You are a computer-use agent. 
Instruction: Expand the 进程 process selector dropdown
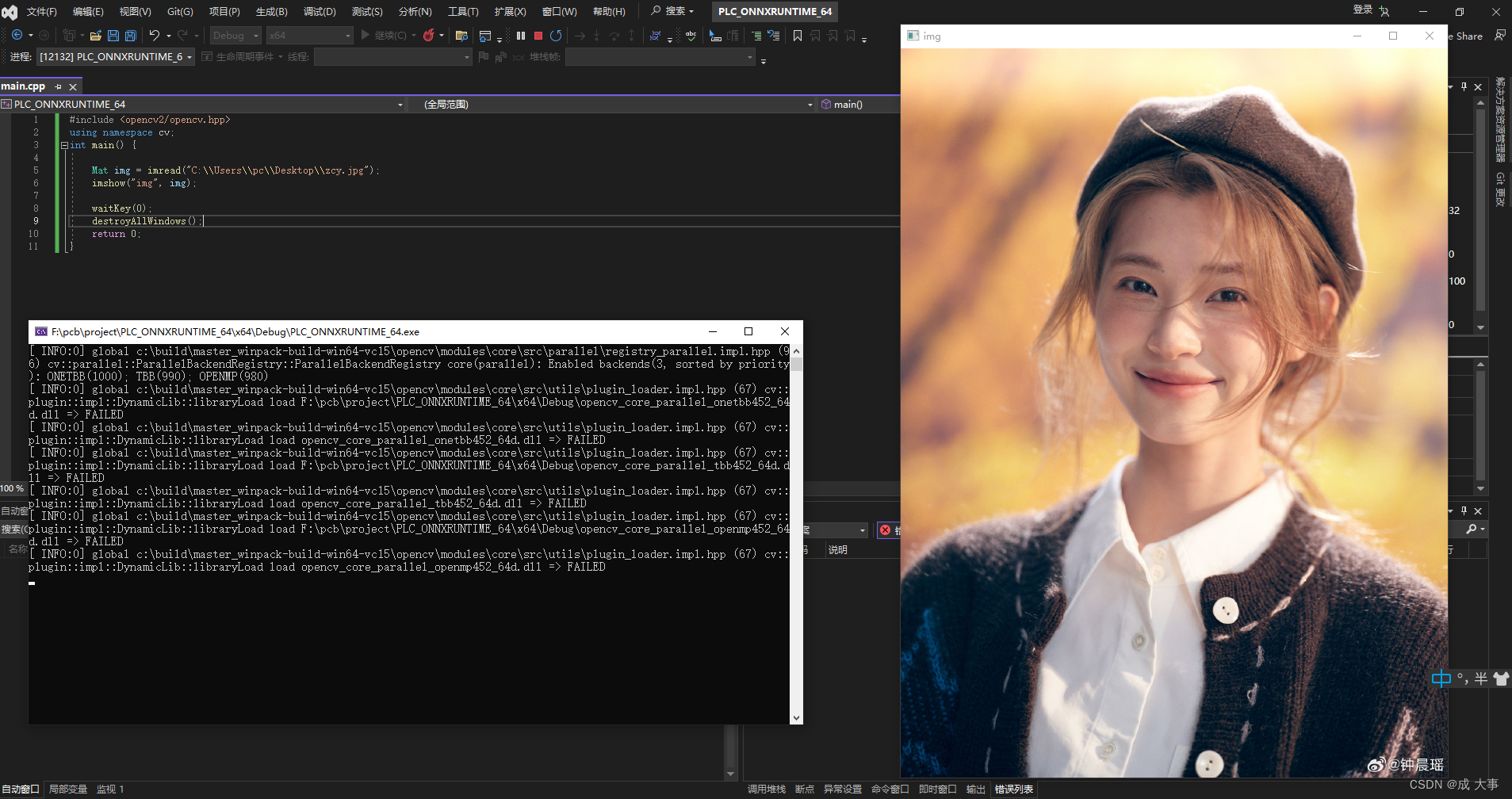click(188, 56)
